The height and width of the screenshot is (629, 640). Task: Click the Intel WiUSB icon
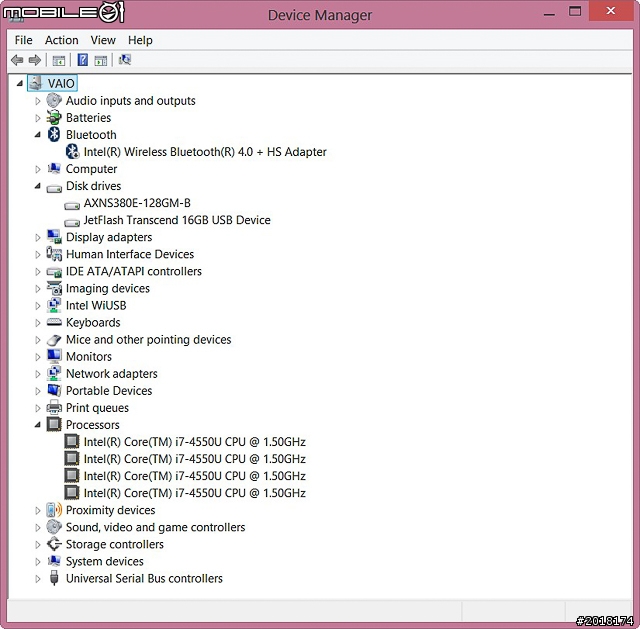(x=54, y=305)
